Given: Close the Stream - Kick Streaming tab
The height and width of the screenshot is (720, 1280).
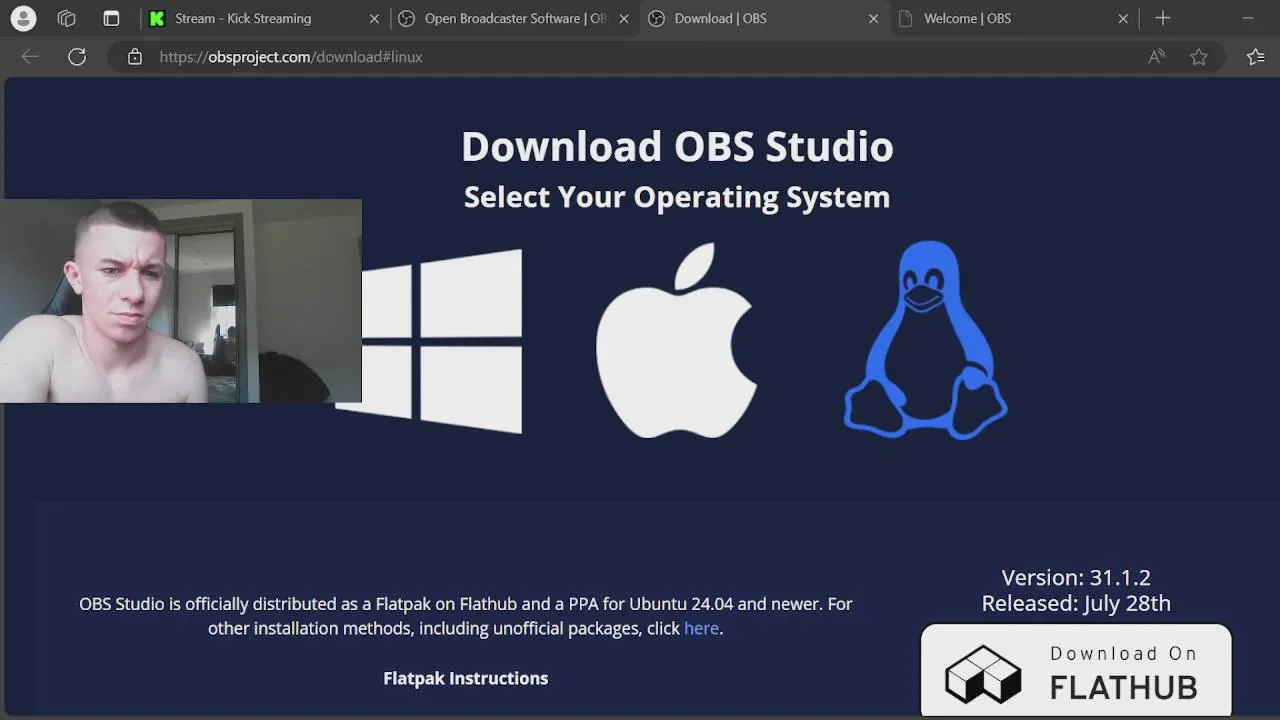Looking at the screenshot, I should 374,18.
